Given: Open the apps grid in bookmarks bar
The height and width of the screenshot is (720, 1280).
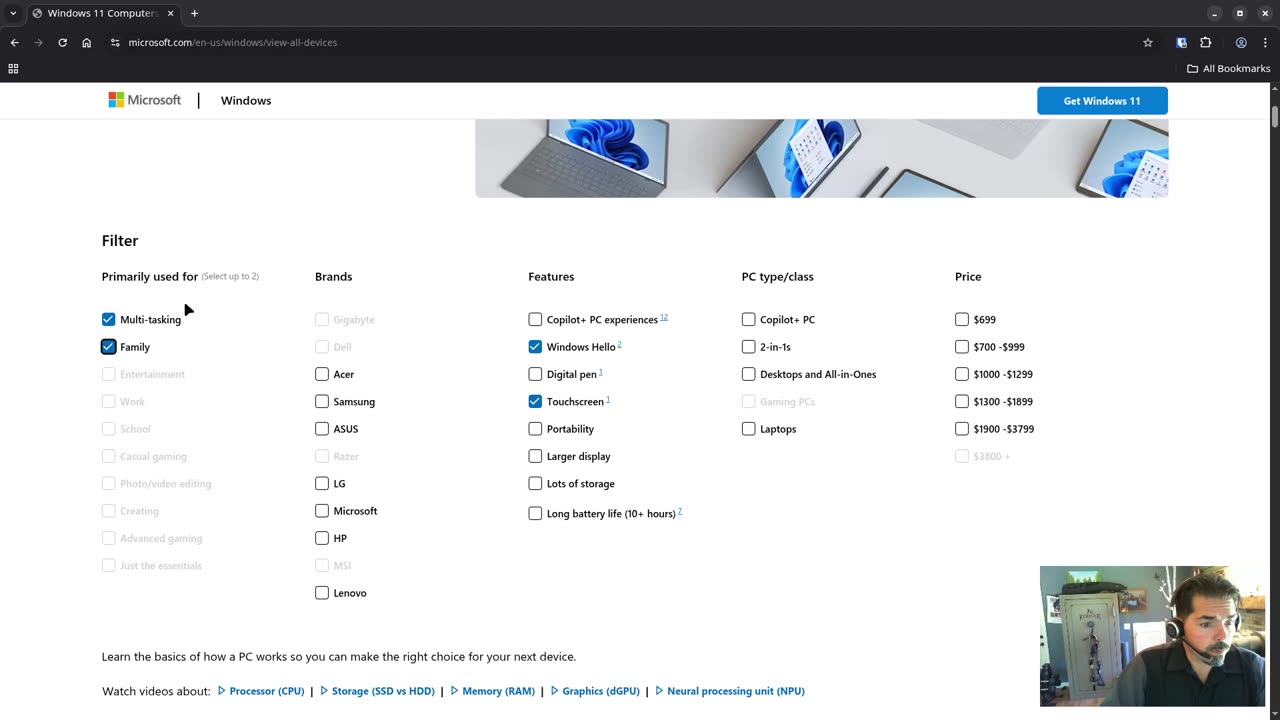Looking at the screenshot, I should [13, 69].
